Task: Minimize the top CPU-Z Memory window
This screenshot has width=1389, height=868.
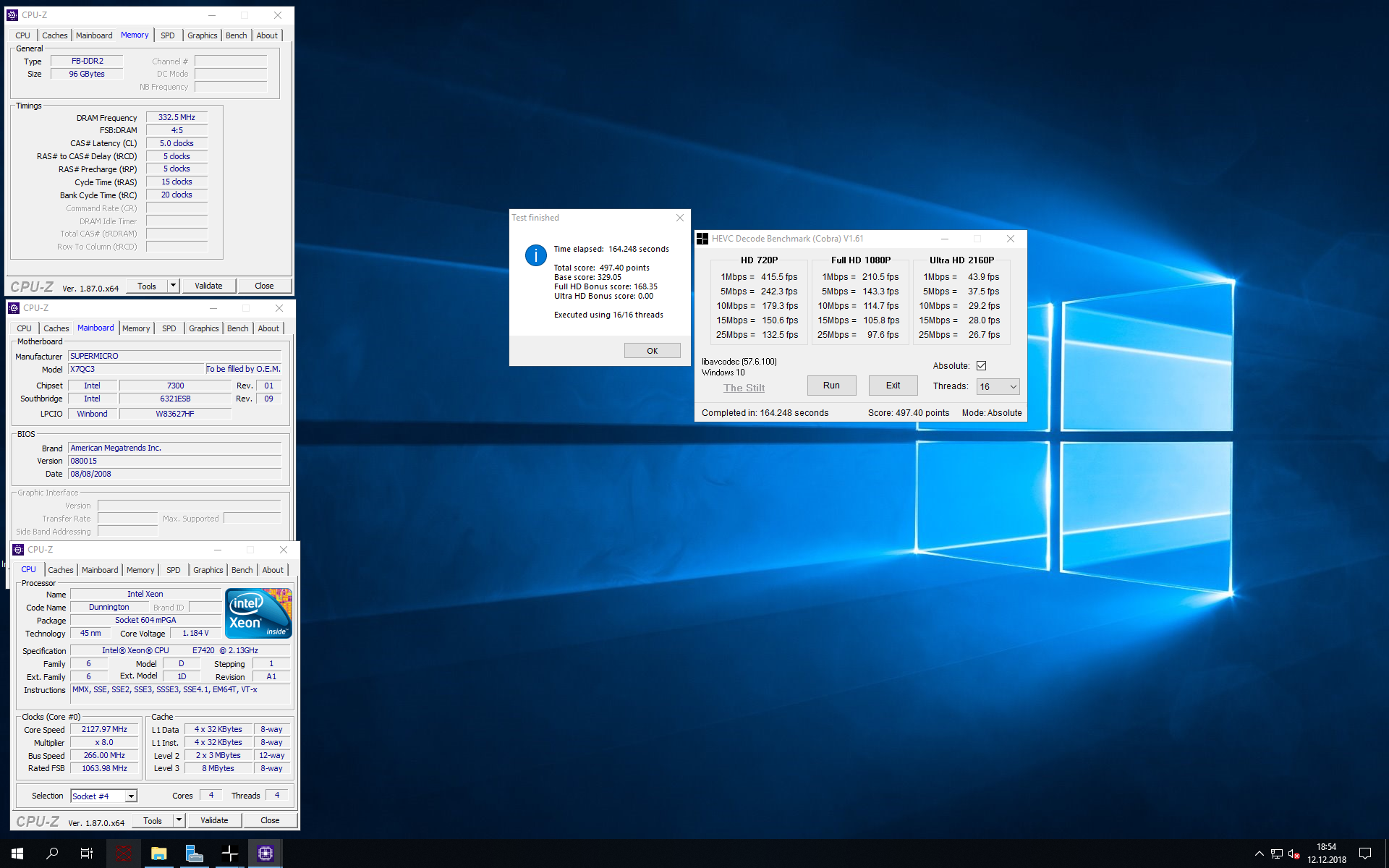Action: point(212,15)
